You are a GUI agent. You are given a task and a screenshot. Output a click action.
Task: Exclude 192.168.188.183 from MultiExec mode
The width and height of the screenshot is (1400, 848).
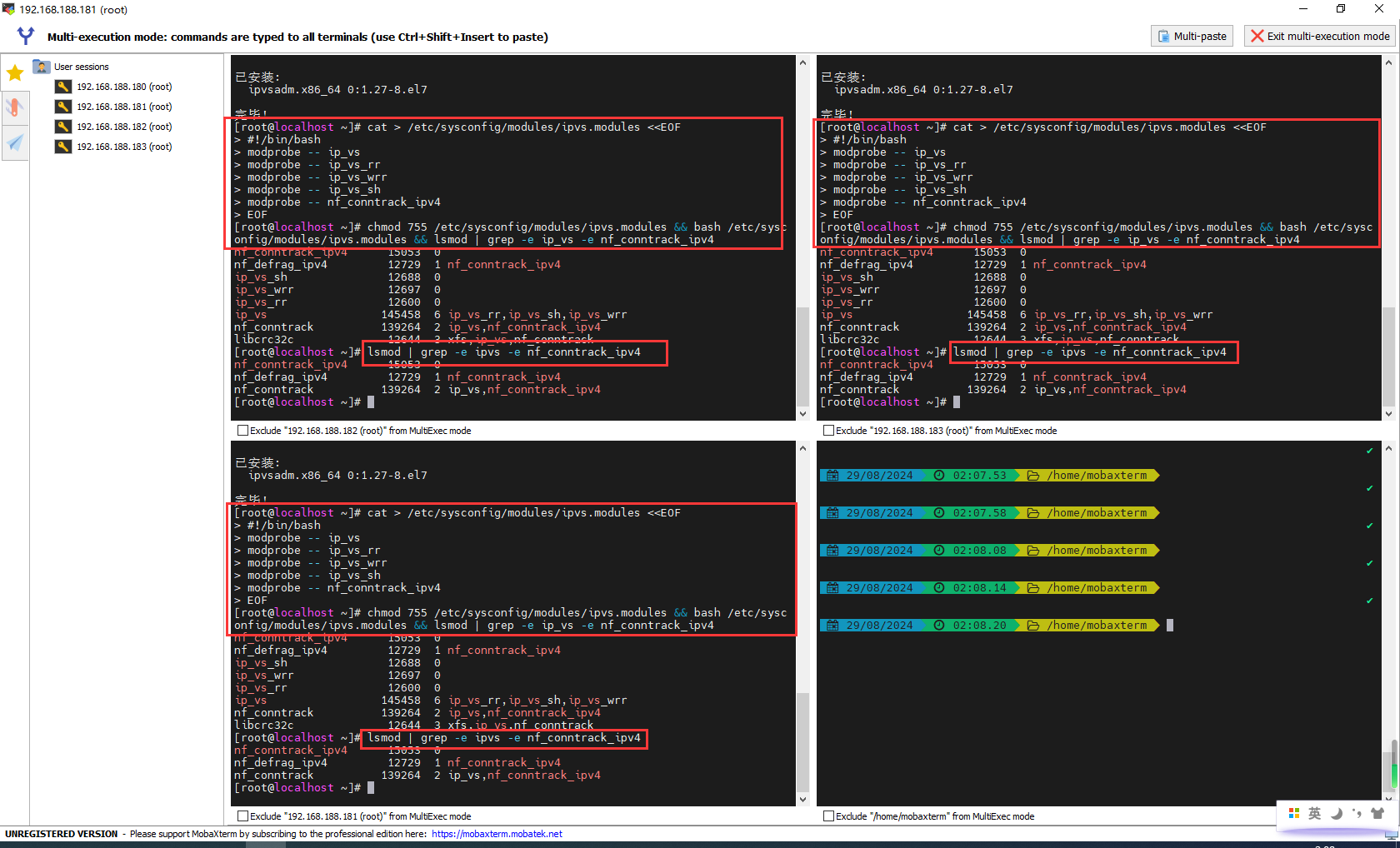click(828, 431)
